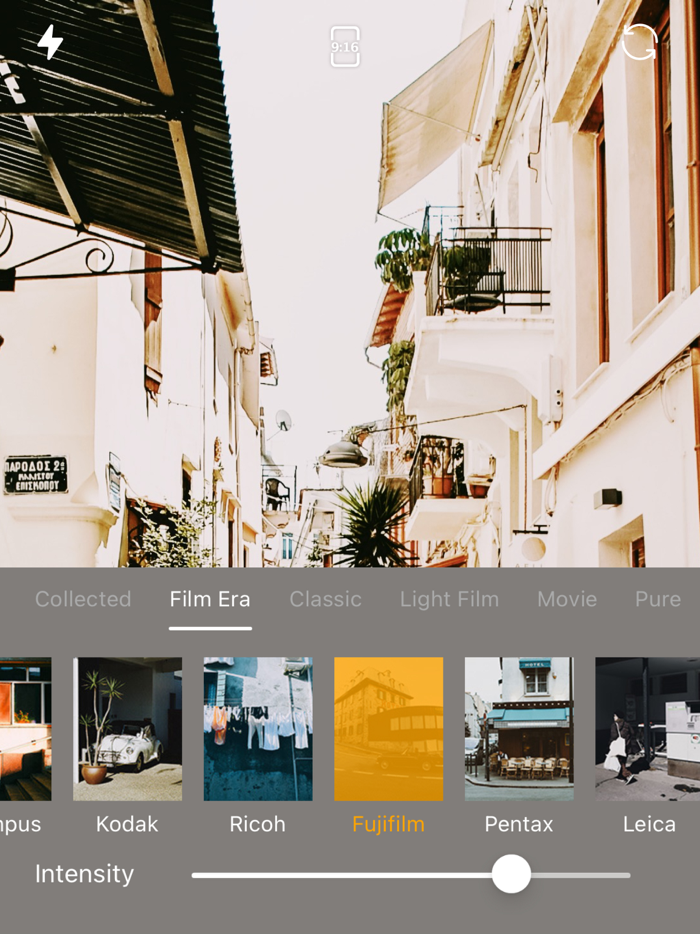
Task: Choose the Ricoh filter thumbnail
Action: [258, 728]
